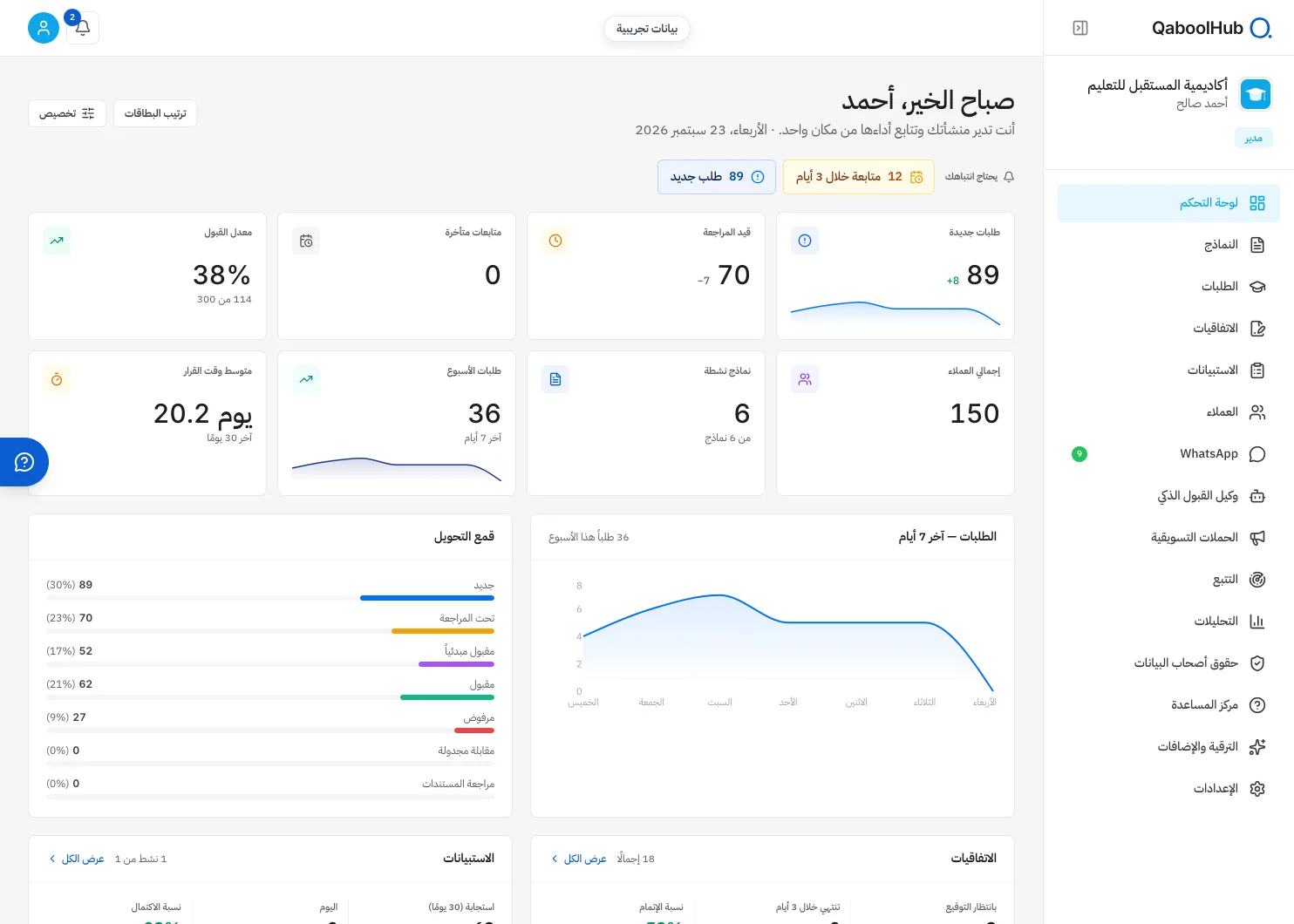Navigate to الاستبيانات sidebar item

1168,370
